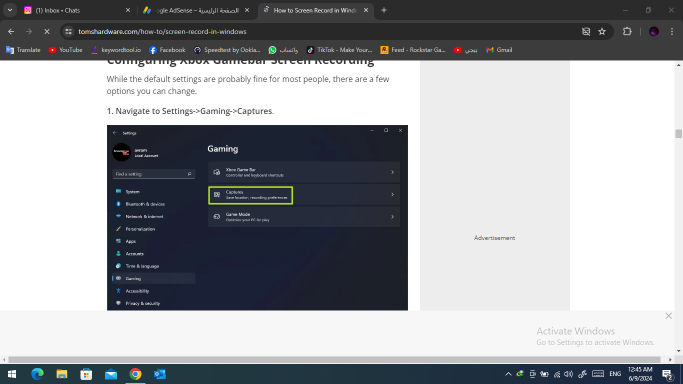Open Feed Rockstar Games bookmark
This screenshot has width=683, height=384.
click(413, 50)
